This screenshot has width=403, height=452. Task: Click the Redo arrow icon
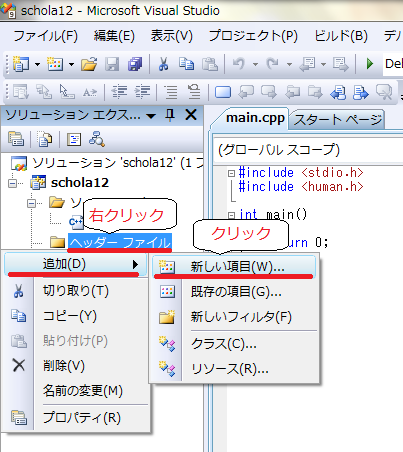pyautogui.click(x=273, y=63)
